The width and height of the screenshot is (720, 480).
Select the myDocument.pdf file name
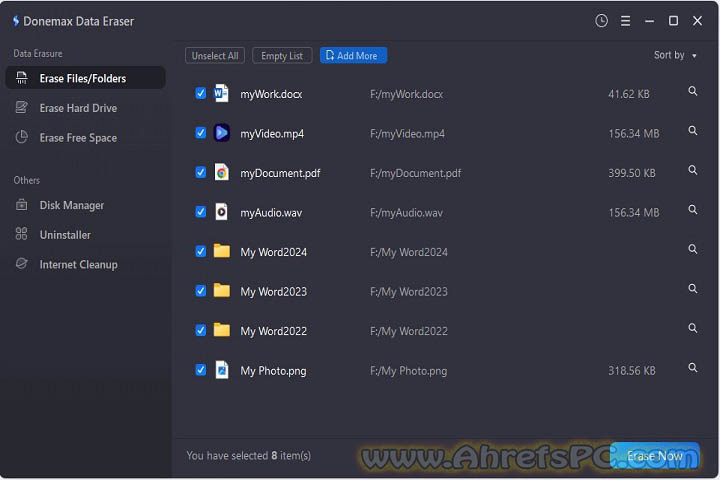click(280, 173)
